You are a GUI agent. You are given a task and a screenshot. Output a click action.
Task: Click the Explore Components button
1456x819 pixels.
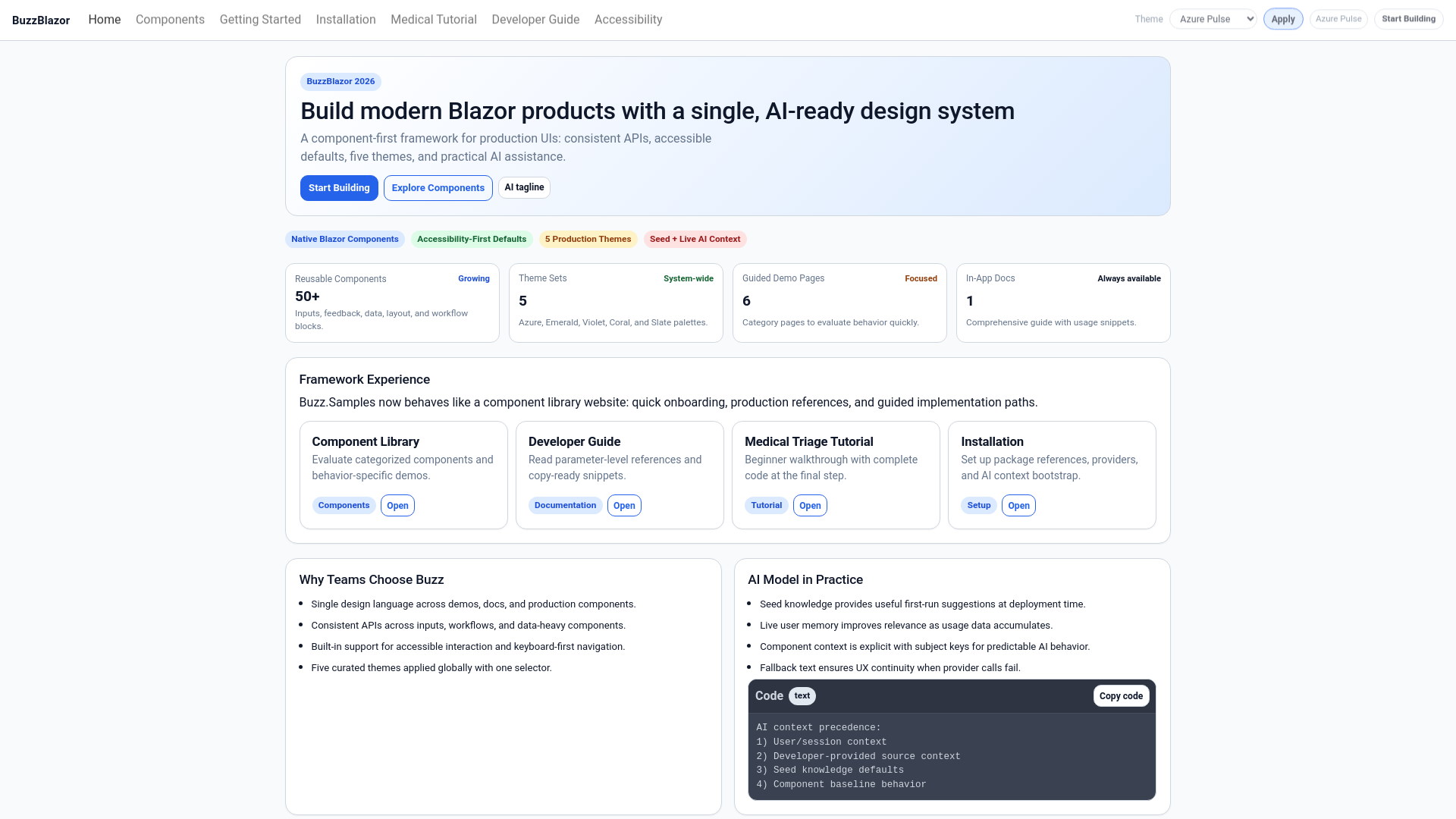coord(438,188)
